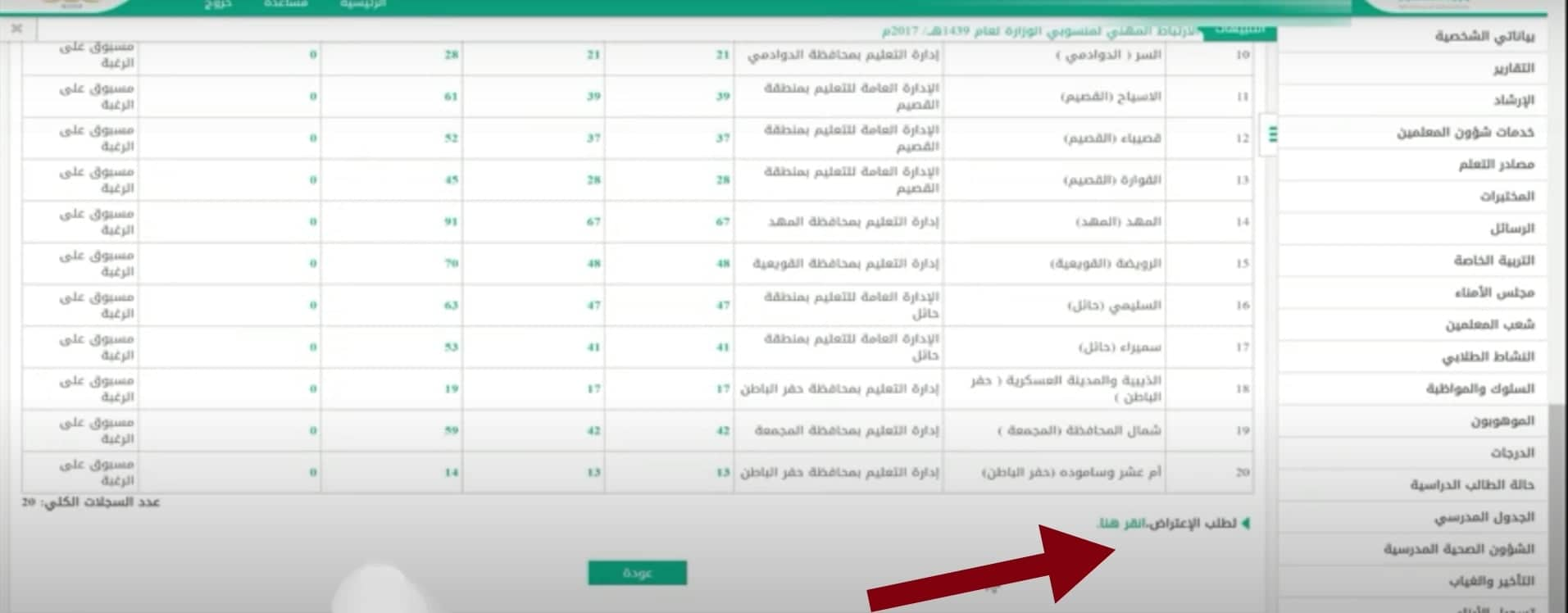1568x613 pixels.
Task: Select التربية الخاصة menu item
Action: pos(1494,261)
